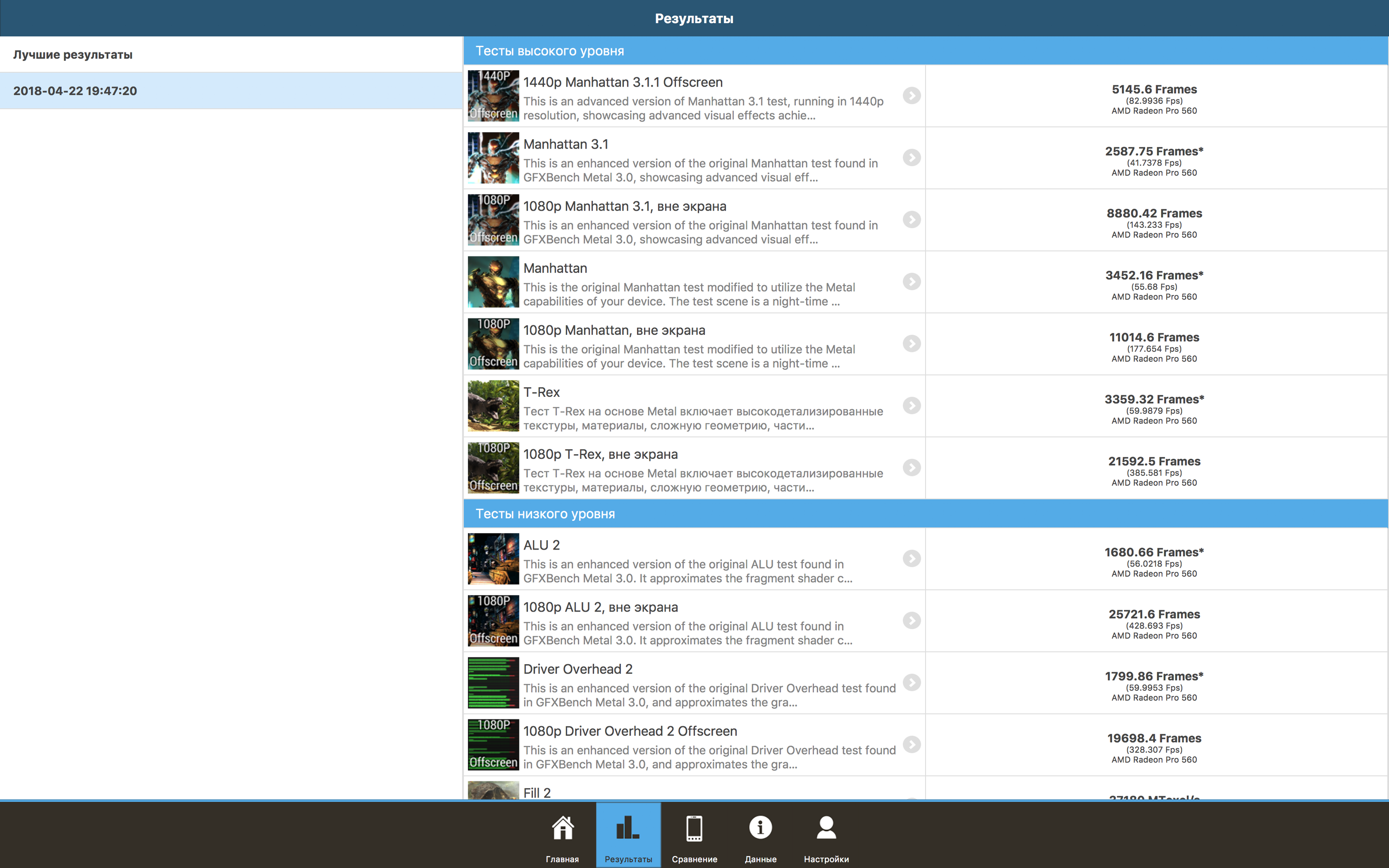
Task: Expand arrow for 1080p T-Rex, вне экрана
Action: tap(912, 467)
